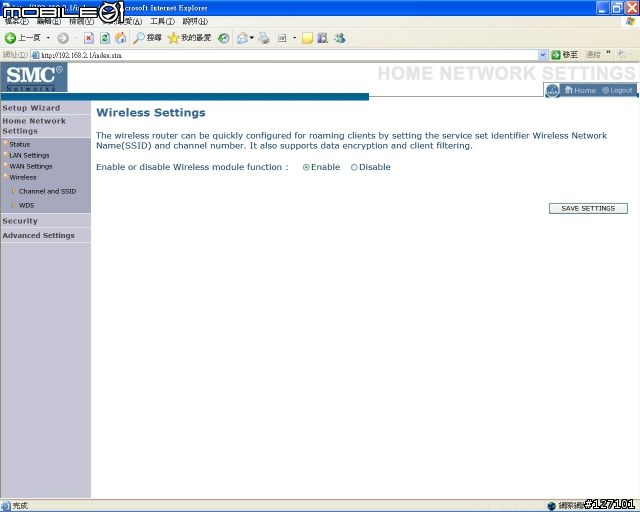Stop page loading with the red X icon

coord(89,38)
